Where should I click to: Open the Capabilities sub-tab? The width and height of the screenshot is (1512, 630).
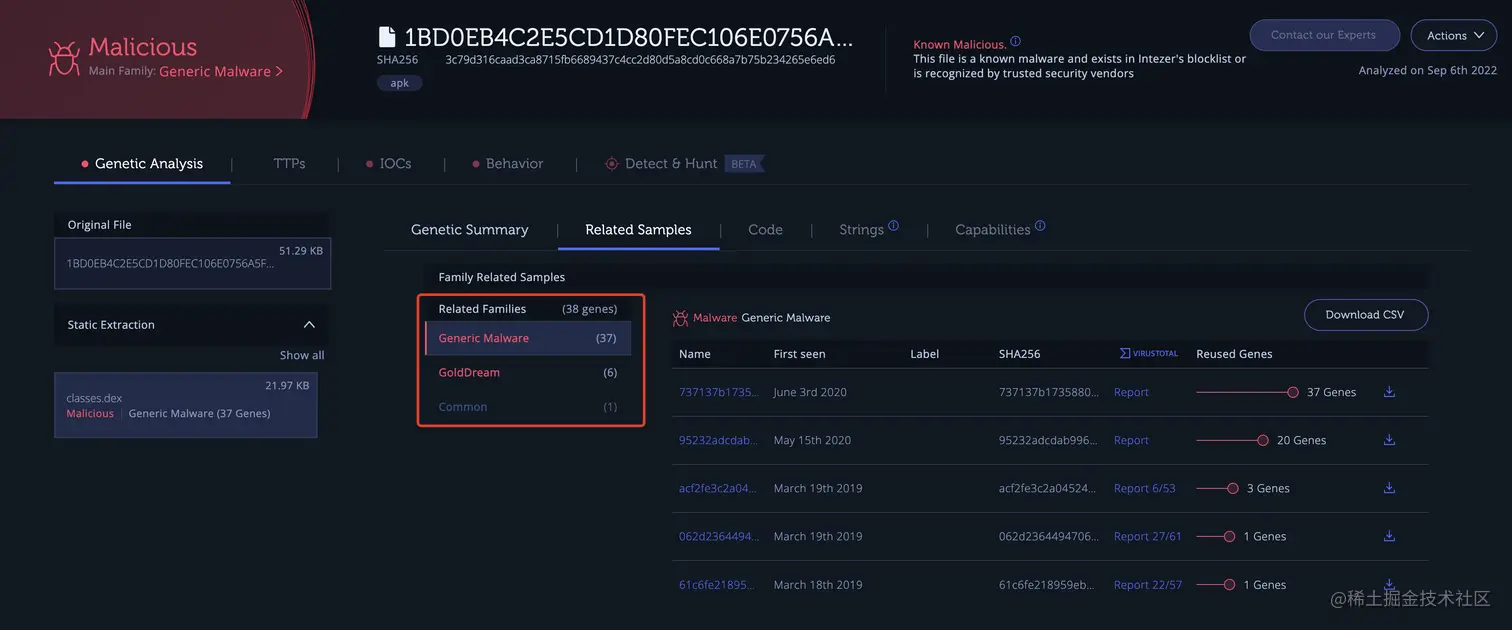tap(992, 230)
